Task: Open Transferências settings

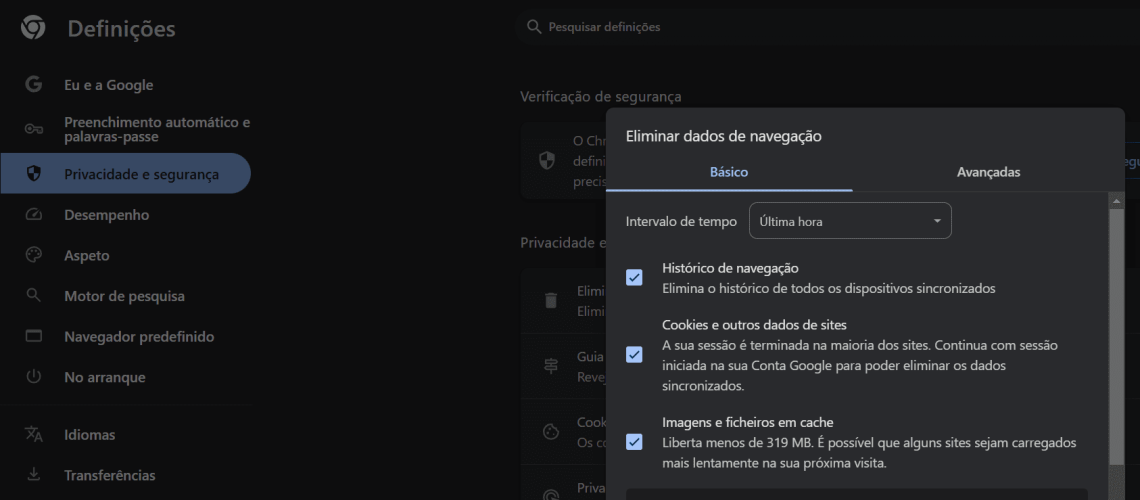Action: pyautogui.click(x=126, y=475)
